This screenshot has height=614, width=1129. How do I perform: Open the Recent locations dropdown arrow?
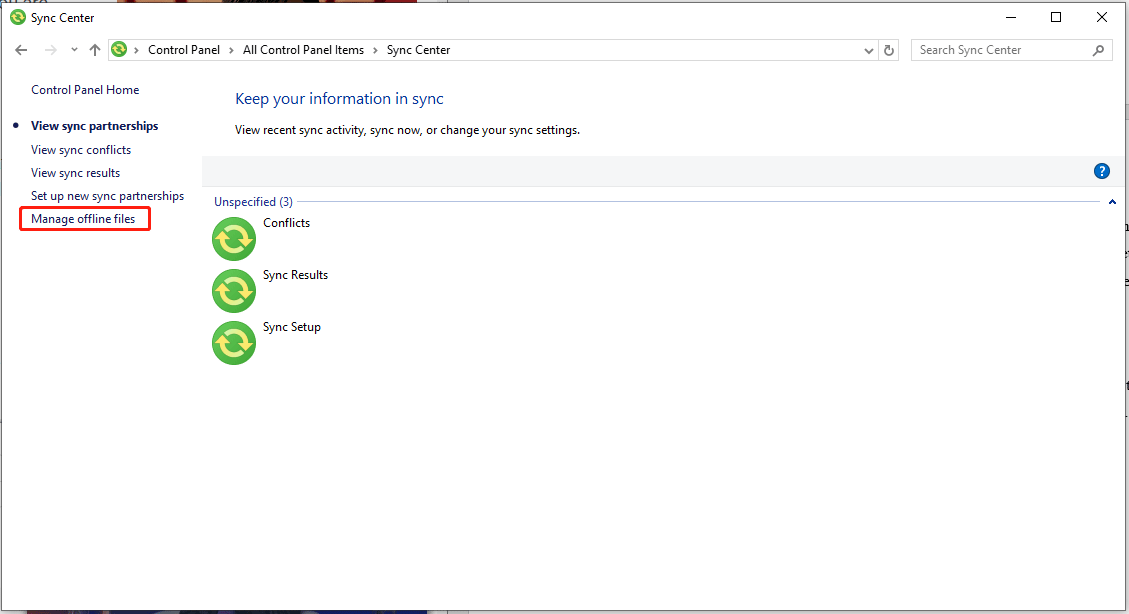(x=74, y=50)
